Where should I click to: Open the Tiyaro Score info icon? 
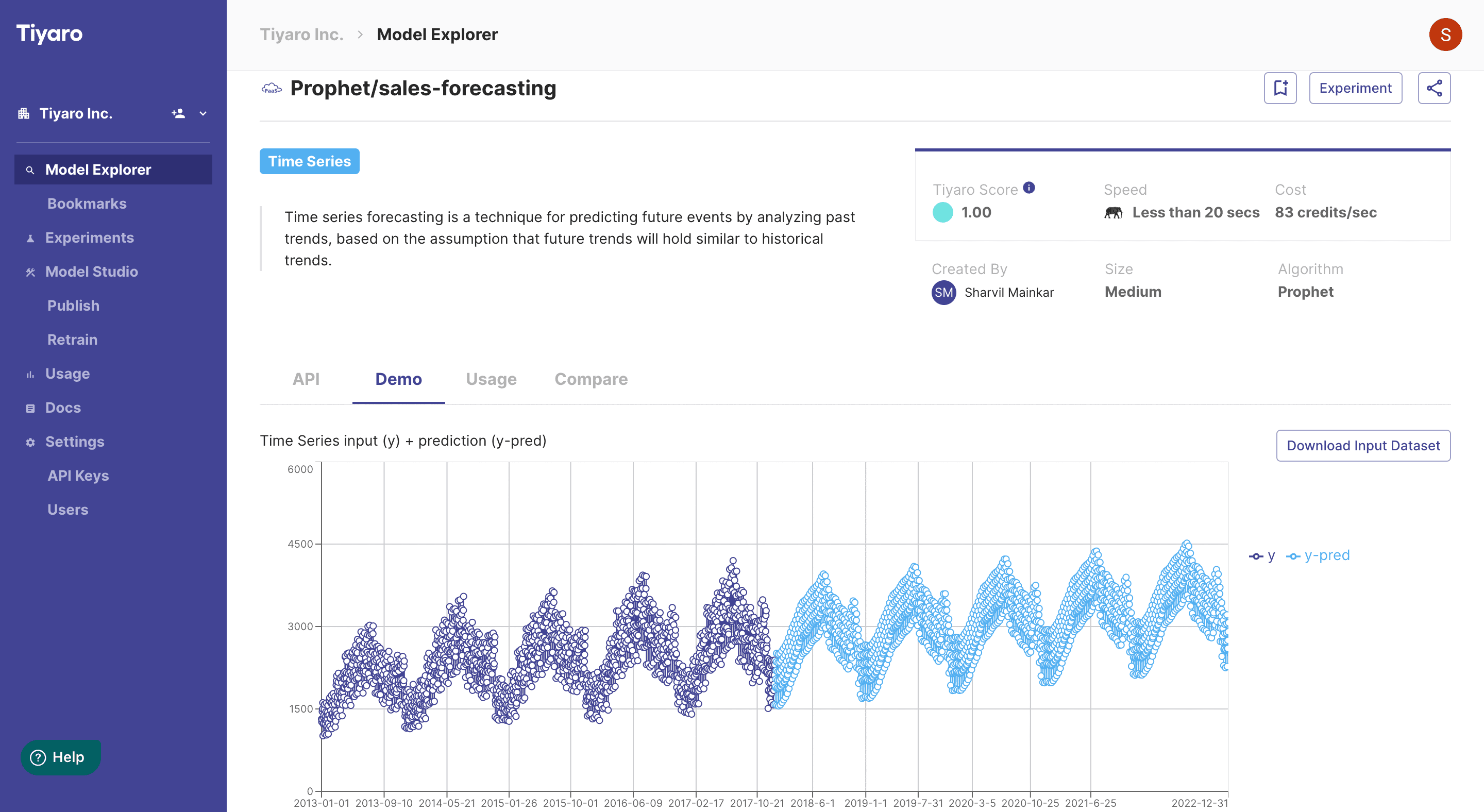1029,188
